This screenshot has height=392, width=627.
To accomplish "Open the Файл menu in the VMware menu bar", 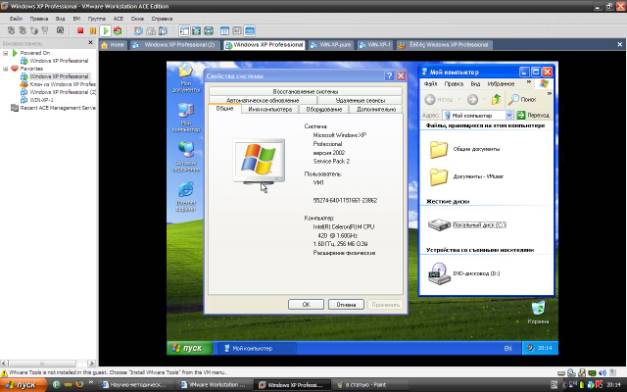I will tap(16, 19).
